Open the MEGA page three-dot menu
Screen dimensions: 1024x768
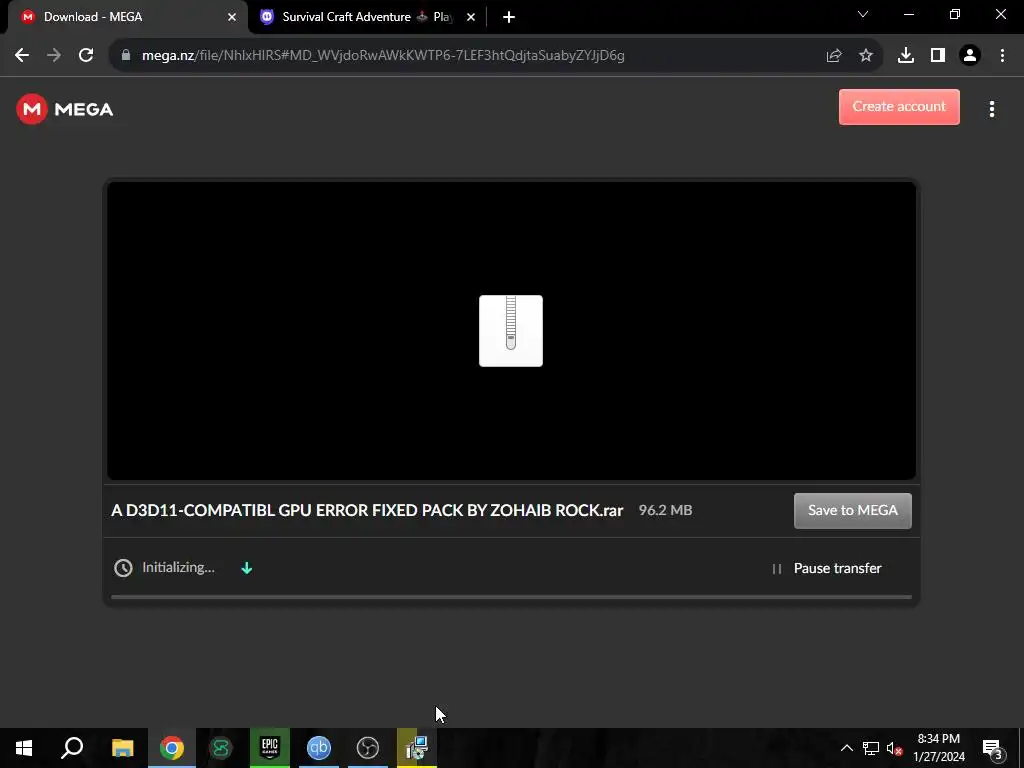point(991,109)
